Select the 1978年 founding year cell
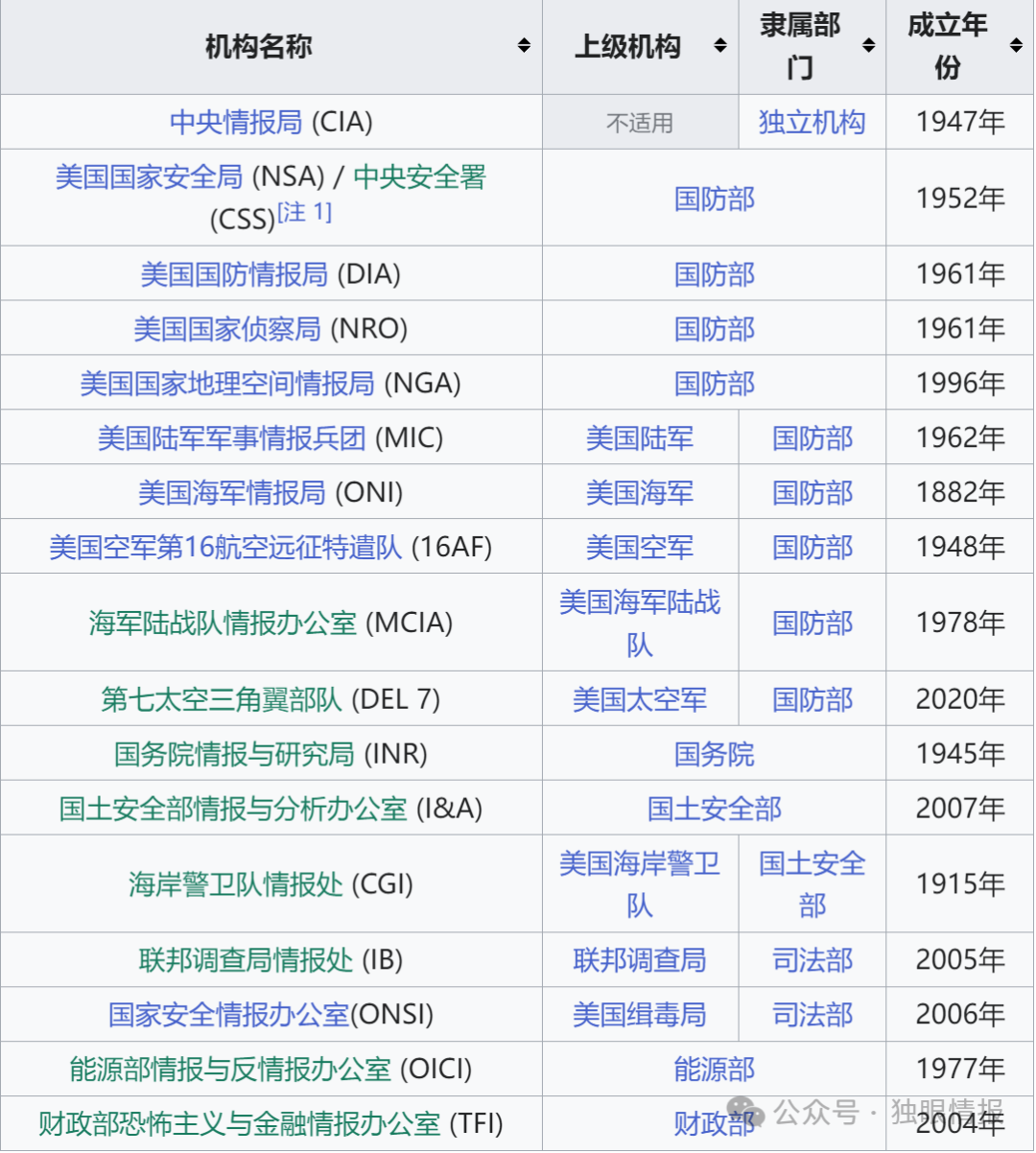 point(960,624)
